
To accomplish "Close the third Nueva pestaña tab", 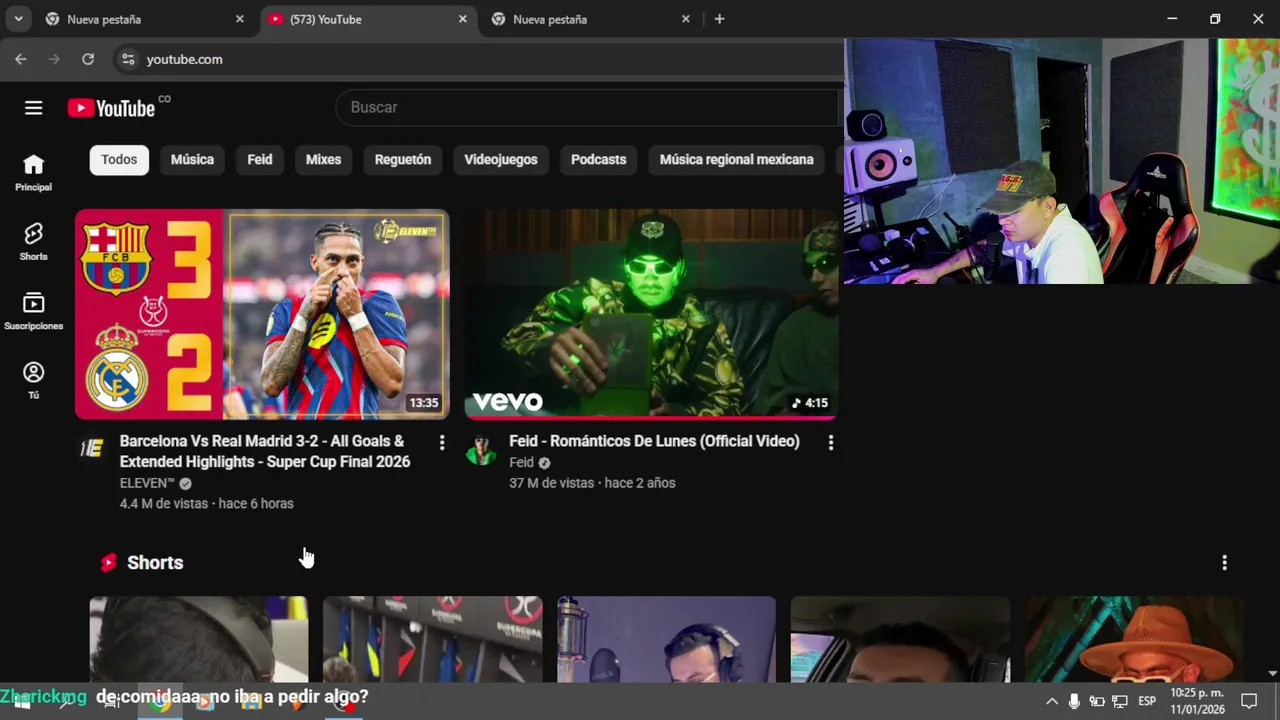I will point(686,19).
